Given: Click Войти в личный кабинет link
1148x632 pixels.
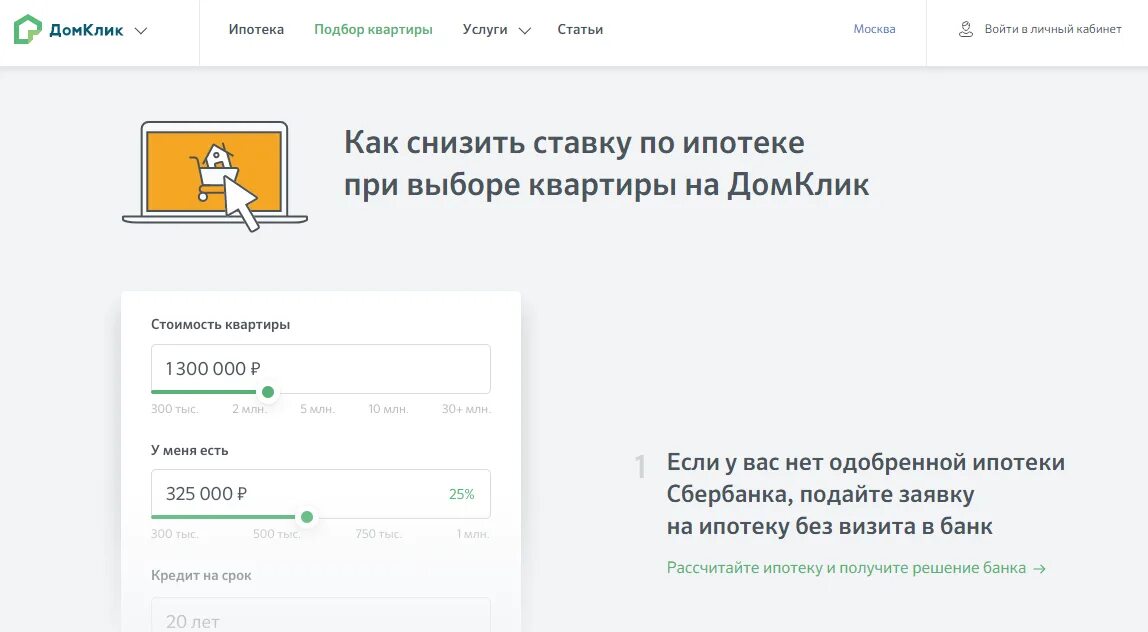Looking at the screenshot, I should [1053, 29].
